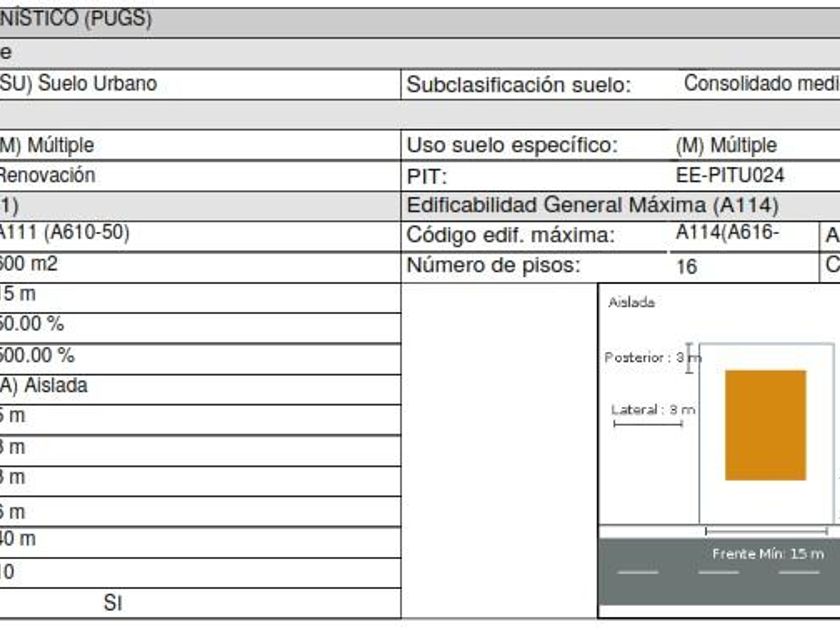Select the 'EE-PITU024' PIT code
This screenshot has width=840, height=630.
point(730,176)
